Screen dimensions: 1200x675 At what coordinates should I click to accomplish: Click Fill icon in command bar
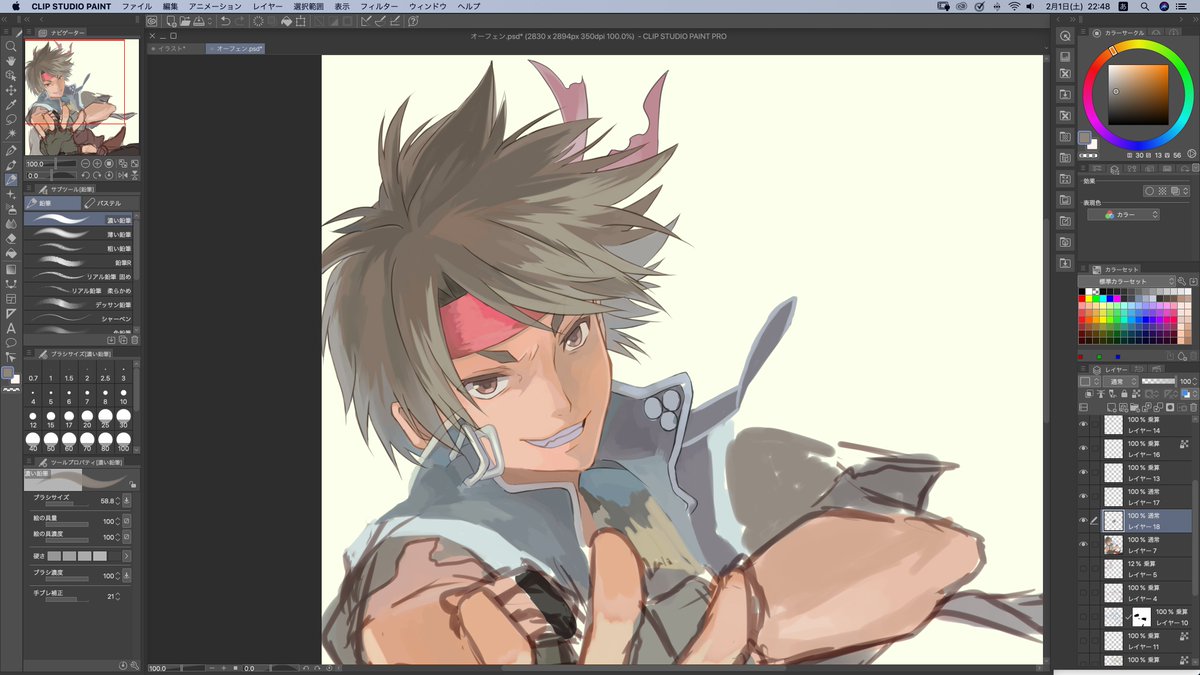coord(287,20)
